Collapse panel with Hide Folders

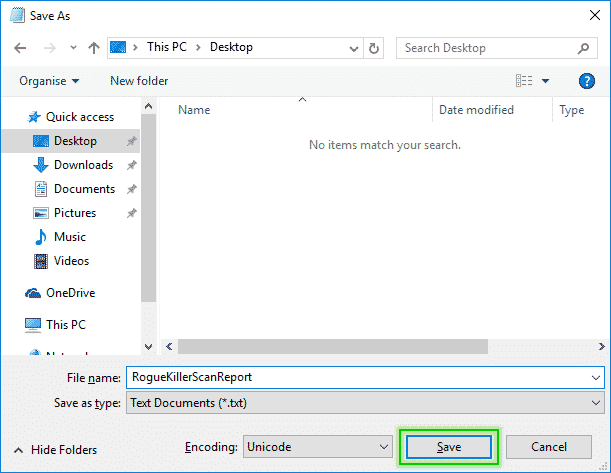click(59, 449)
